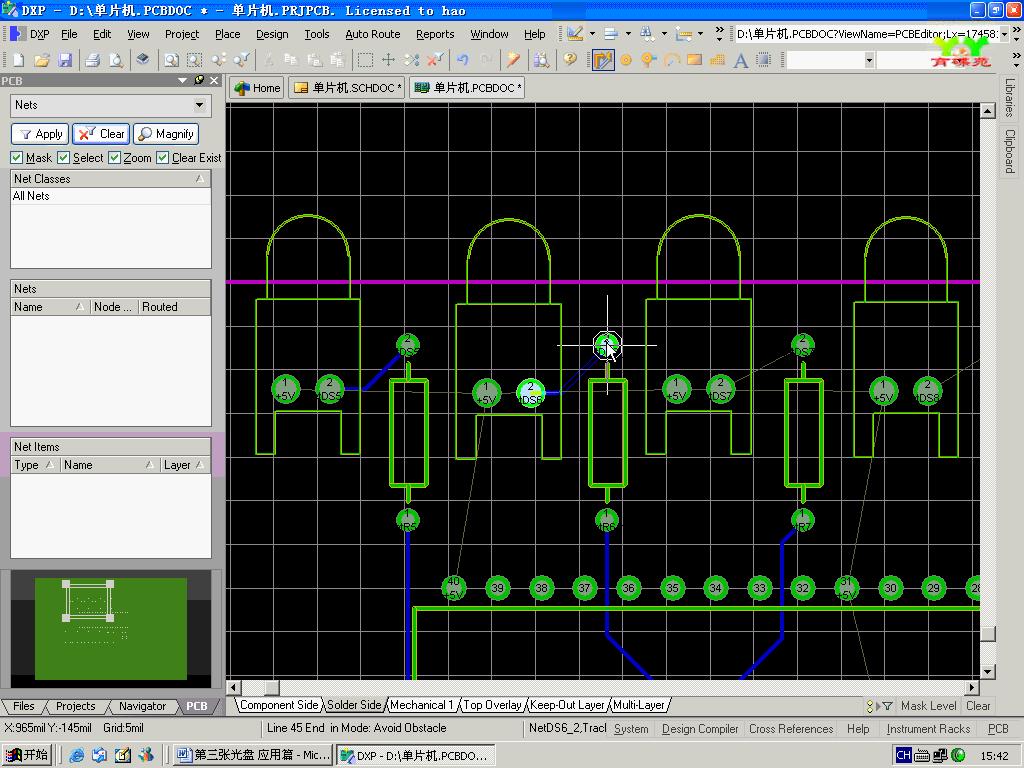Image resolution: width=1024 pixels, height=768 pixels.
Task: Open the PCB panel options arrow
Action: [182, 80]
